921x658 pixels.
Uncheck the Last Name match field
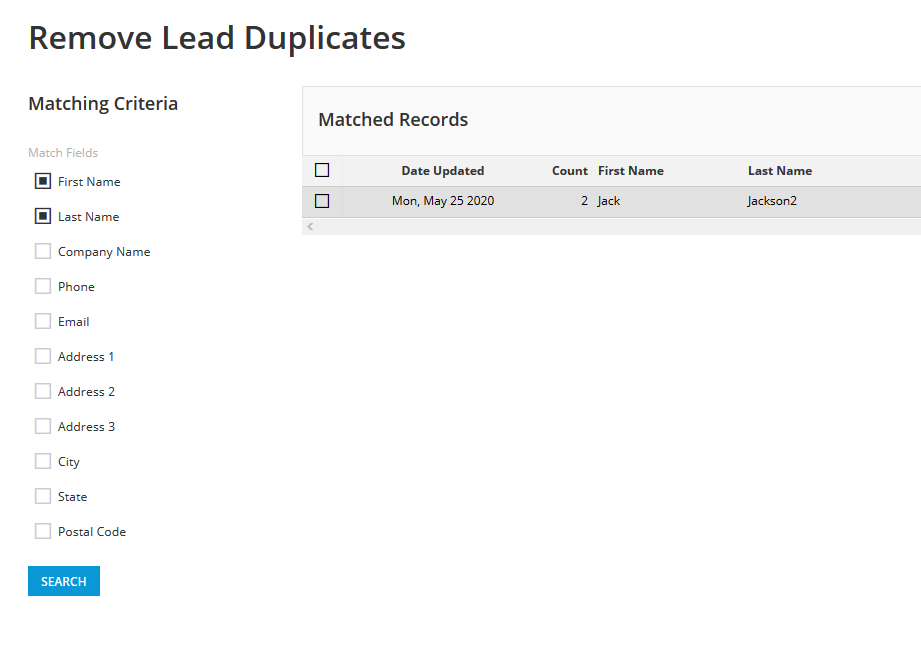(x=43, y=217)
